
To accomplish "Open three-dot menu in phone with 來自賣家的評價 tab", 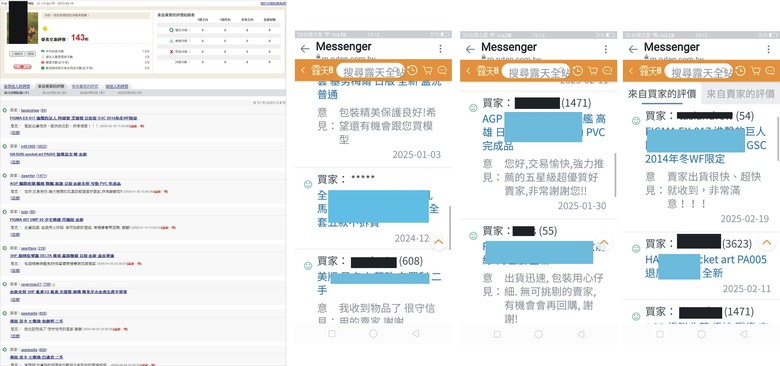I will point(769,49).
